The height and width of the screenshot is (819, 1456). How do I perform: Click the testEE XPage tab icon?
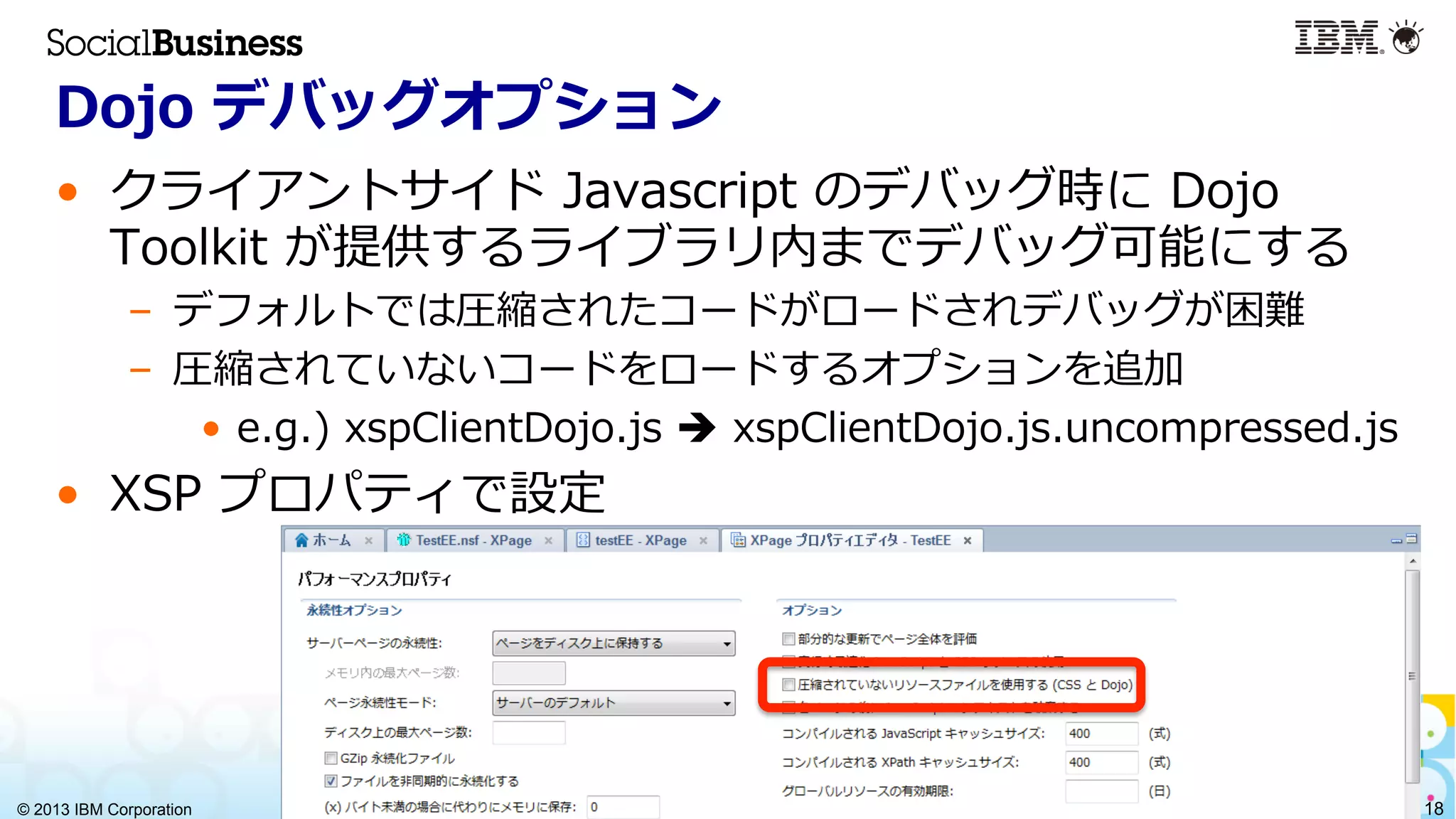[x=583, y=540]
